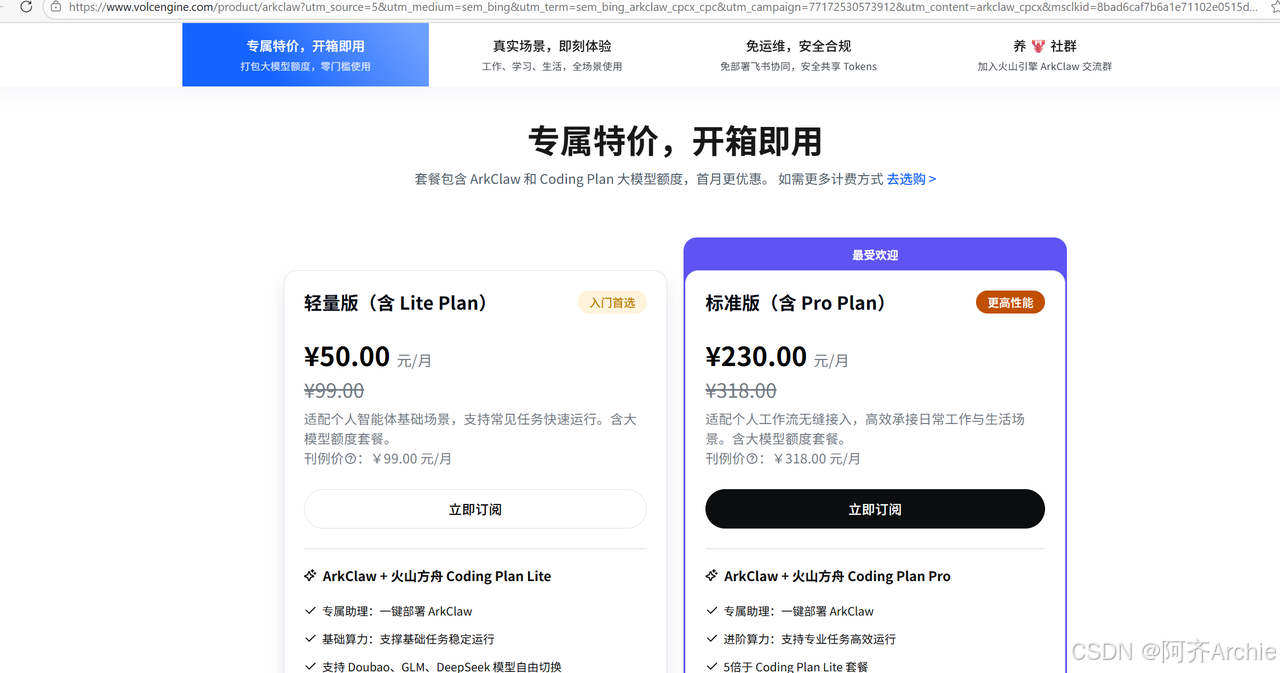The height and width of the screenshot is (673, 1280).
Task: Click the diamond icon before ArkClaw + Coding Plan Lite
Action: [x=310, y=575]
